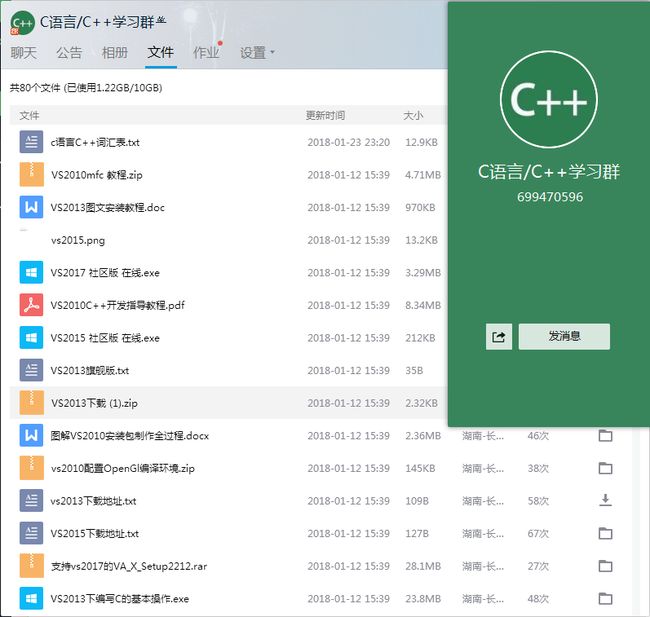Viewport: 650px width, 617px height.
Task: Select the 文件 tab
Action: (160, 53)
